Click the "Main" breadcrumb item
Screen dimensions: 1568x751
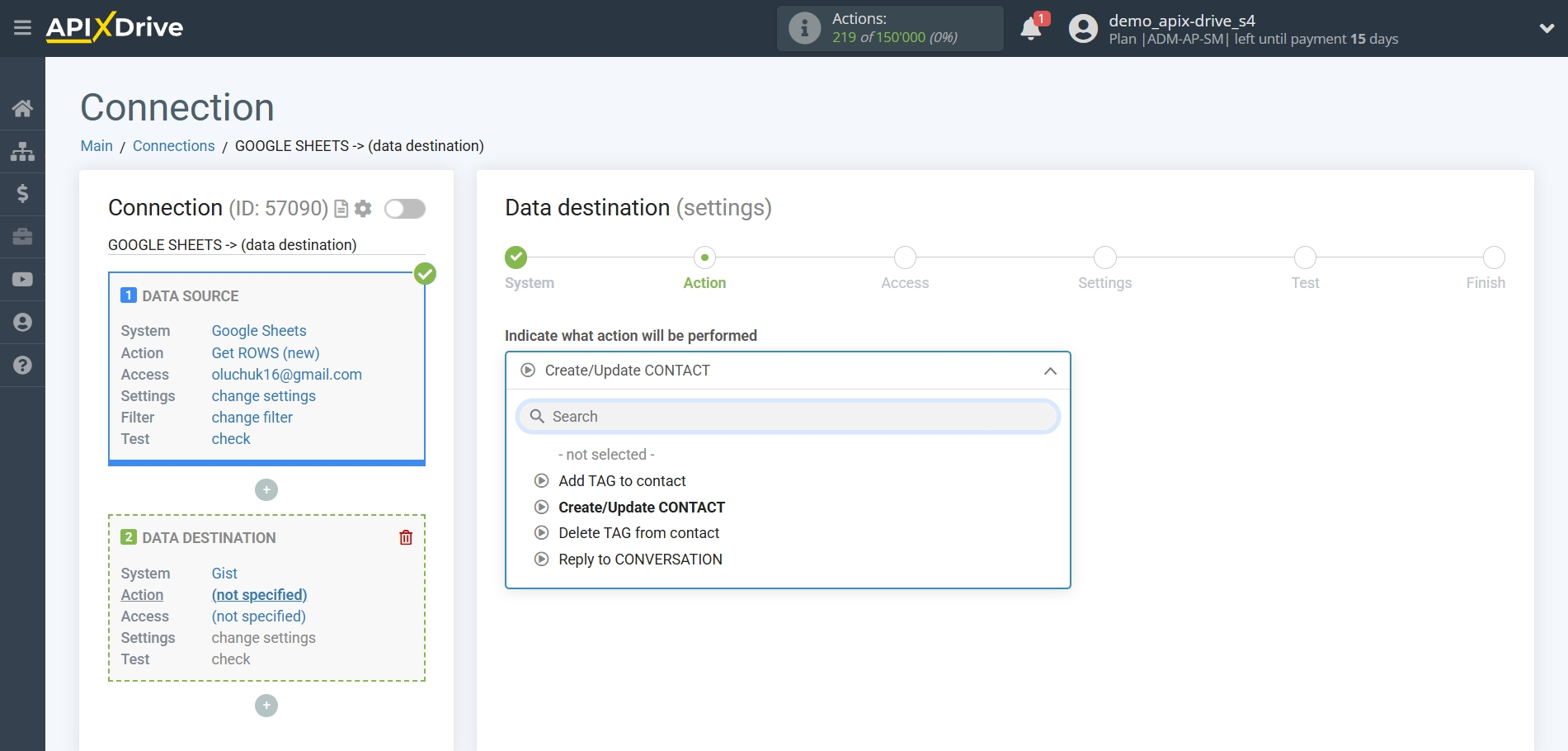coord(97,145)
